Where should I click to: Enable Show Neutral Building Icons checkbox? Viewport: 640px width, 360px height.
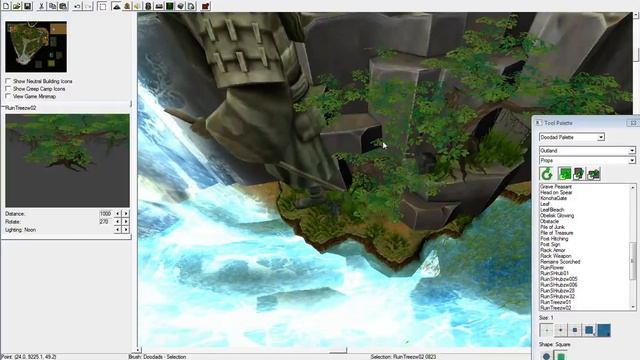click(x=8, y=81)
